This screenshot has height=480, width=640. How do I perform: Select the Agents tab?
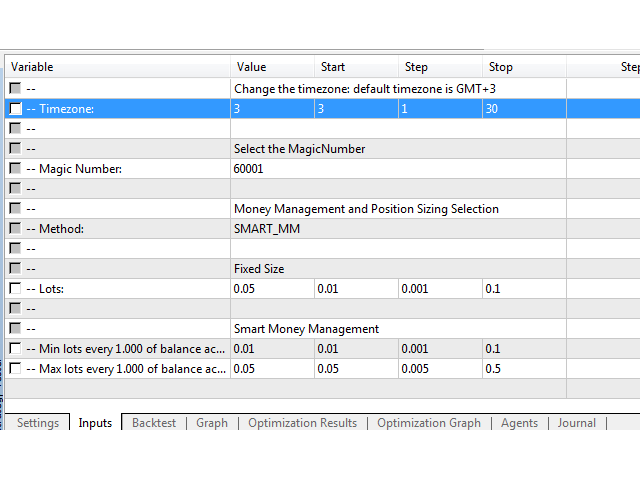[x=520, y=423]
